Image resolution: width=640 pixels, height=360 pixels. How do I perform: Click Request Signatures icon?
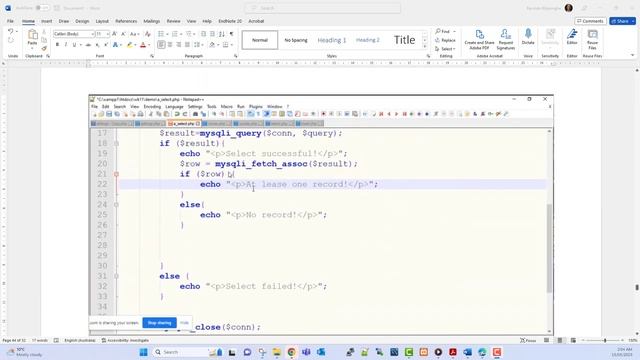pos(505,39)
